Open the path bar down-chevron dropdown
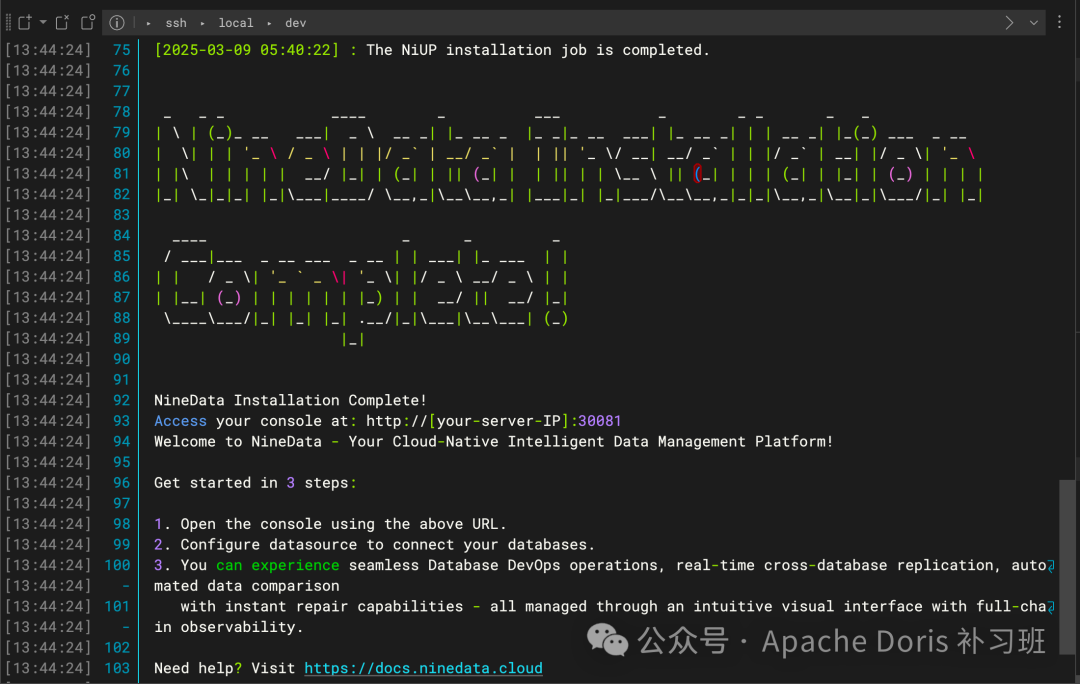The image size is (1080, 684). (x=1034, y=23)
